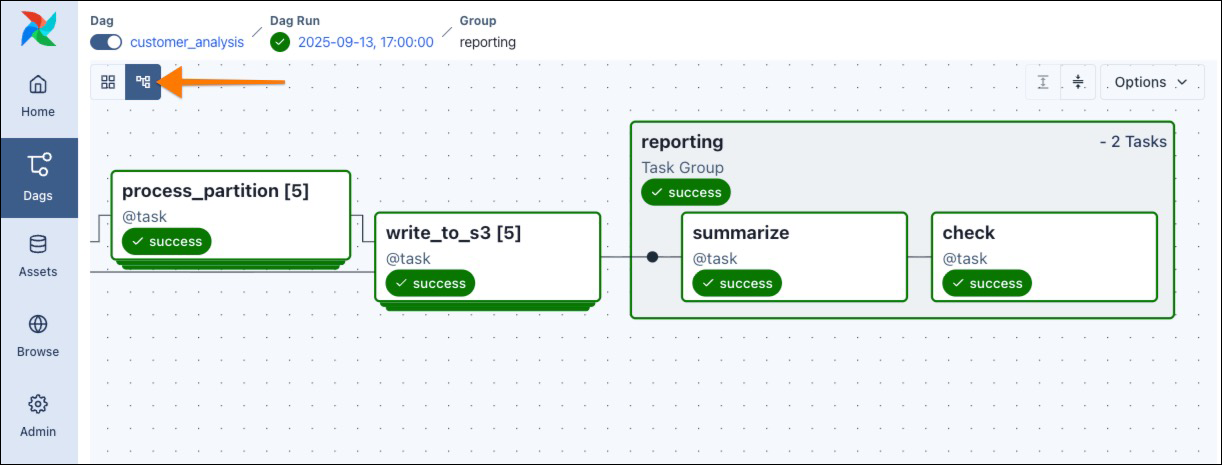
Task: Select the write_to_s3 [5] task node
Action: tap(487, 257)
